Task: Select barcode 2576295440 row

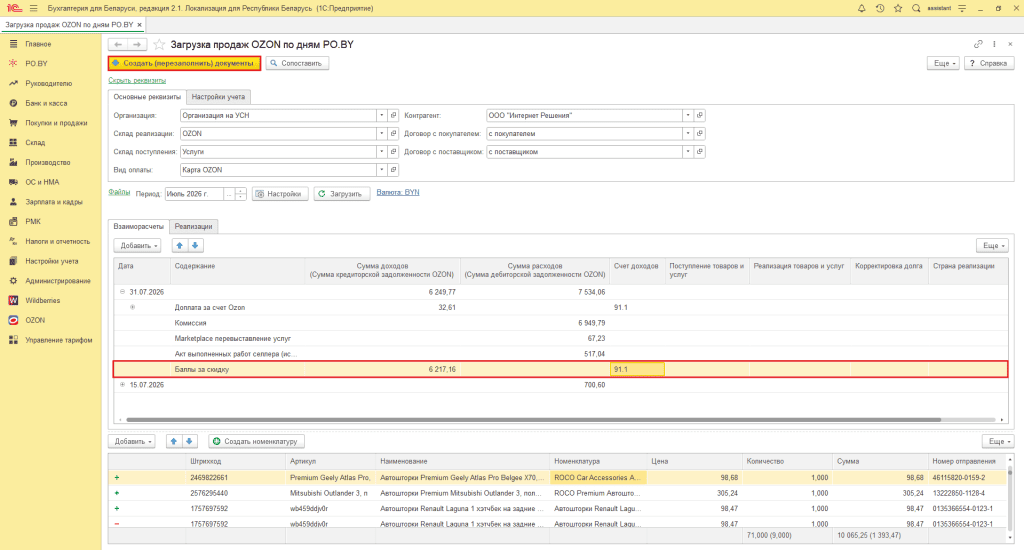Action: coord(559,493)
